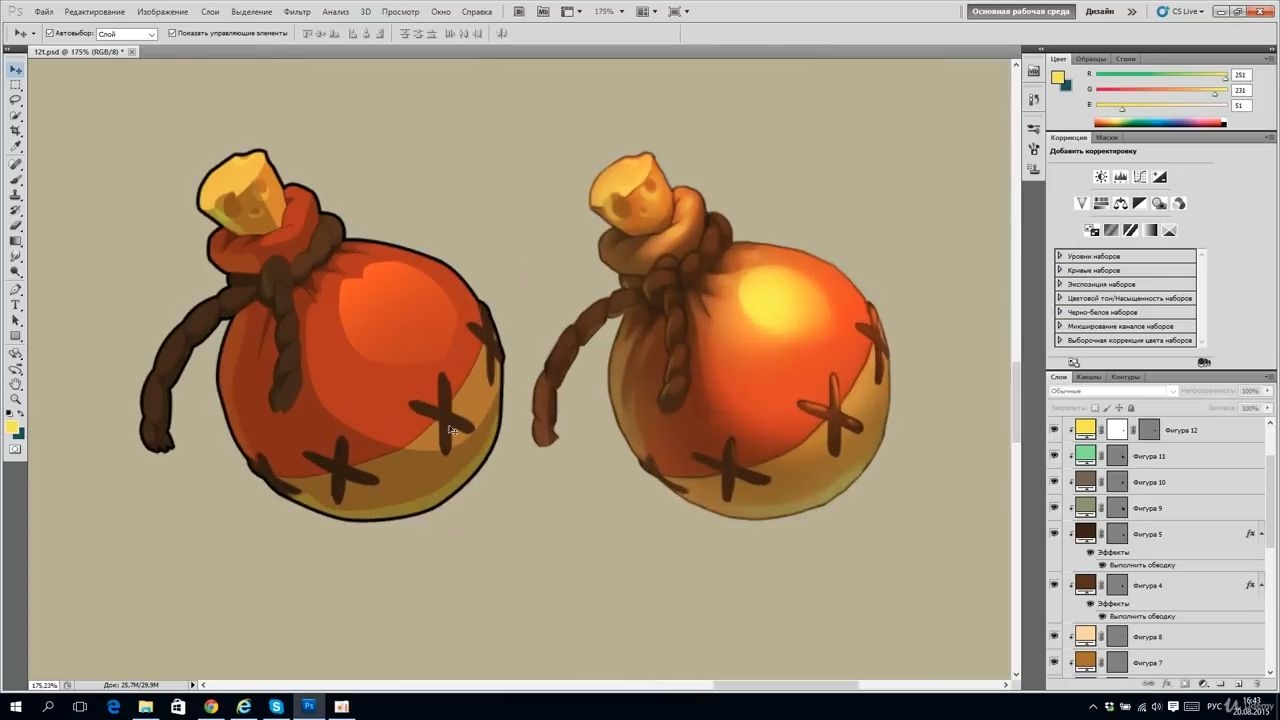1280x720 pixels.
Task: Select the Move tool in the toolbox
Action: pyautogui.click(x=16, y=69)
